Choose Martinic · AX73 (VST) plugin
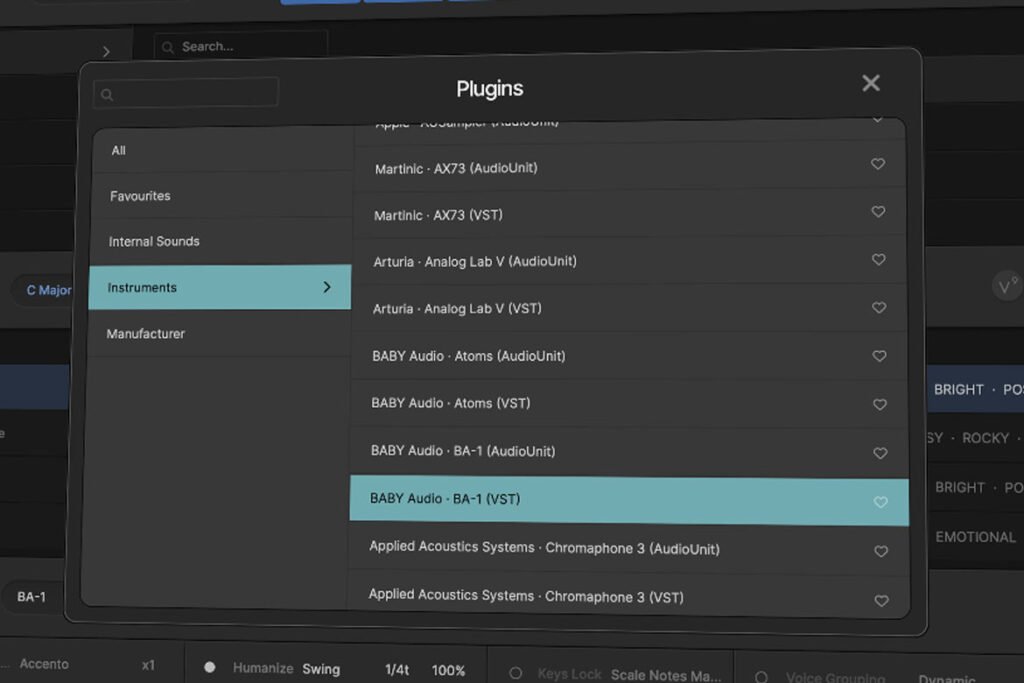This screenshot has height=683, width=1024. click(x=628, y=214)
